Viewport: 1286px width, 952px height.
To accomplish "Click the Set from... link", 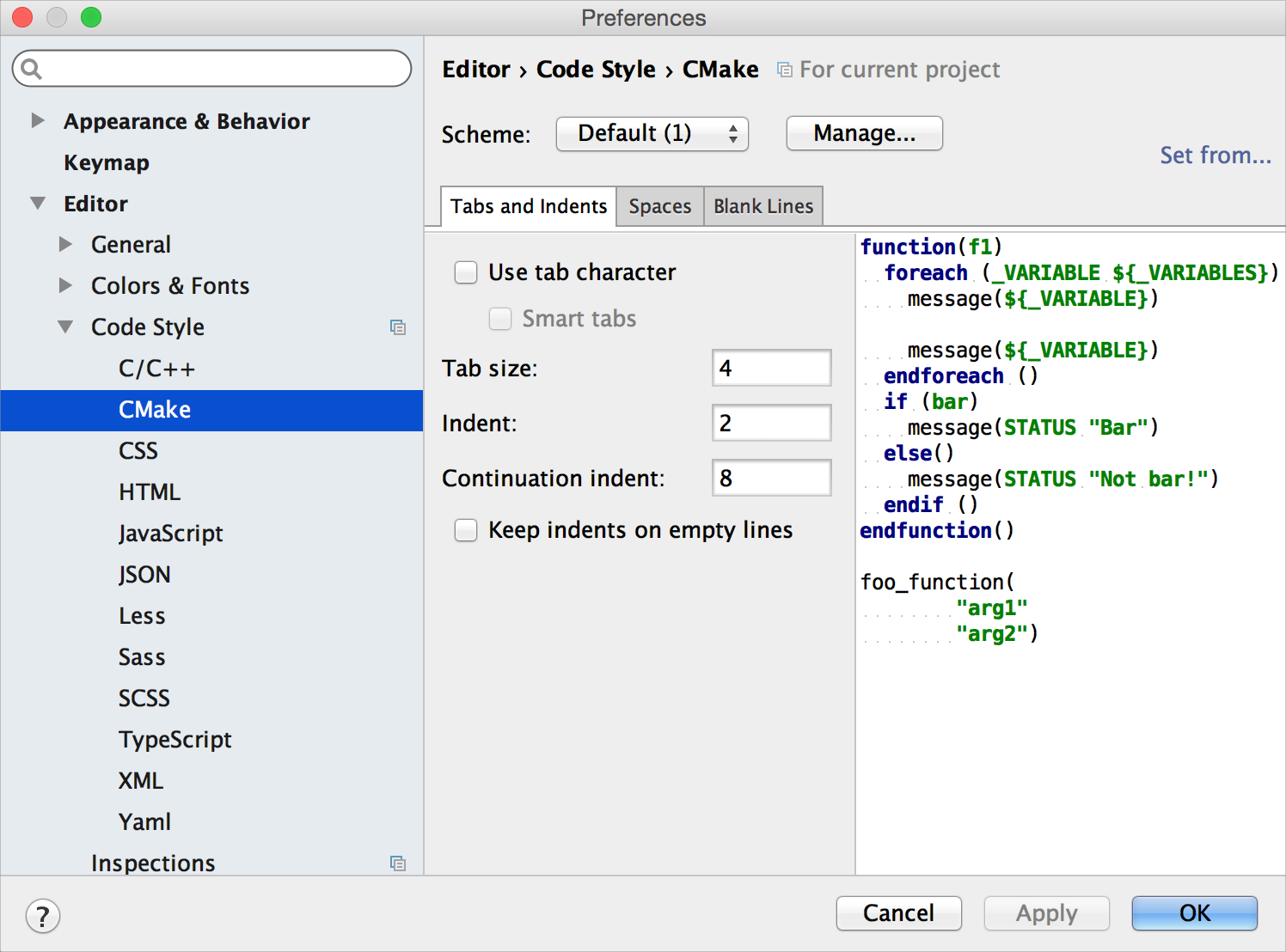I will click(1215, 156).
